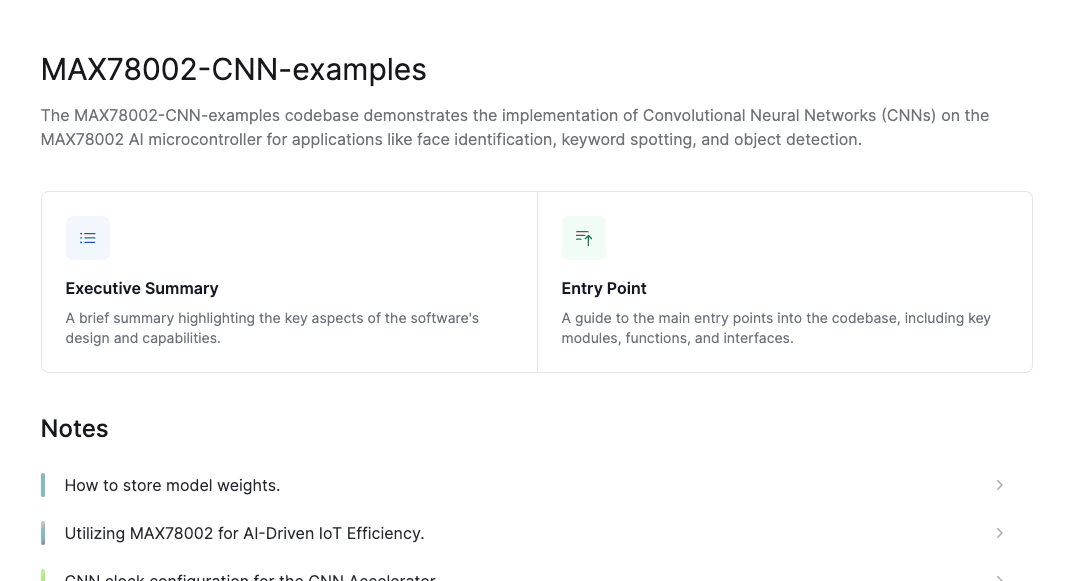Click the codebase description paragraph under title
The width and height of the screenshot is (1070, 581).
pos(515,127)
